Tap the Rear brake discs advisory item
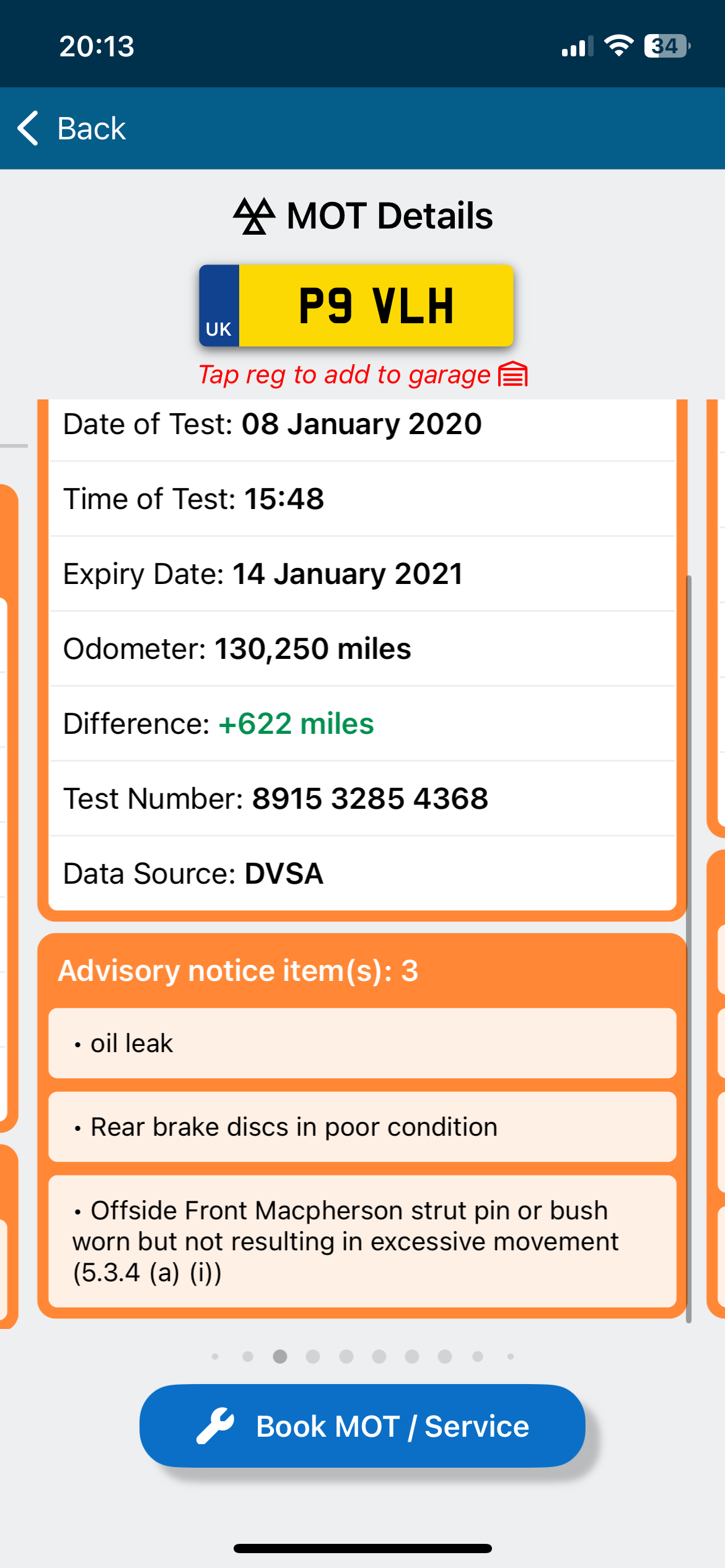This screenshot has width=725, height=1568. (362, 1127)
